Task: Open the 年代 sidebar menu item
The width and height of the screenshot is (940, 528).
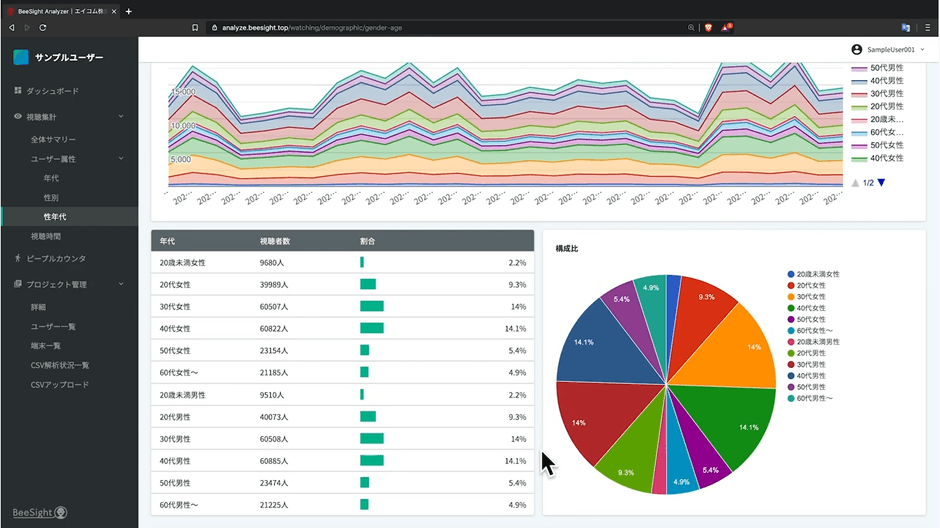Action: pyautogui.click(x=51, y=178)
